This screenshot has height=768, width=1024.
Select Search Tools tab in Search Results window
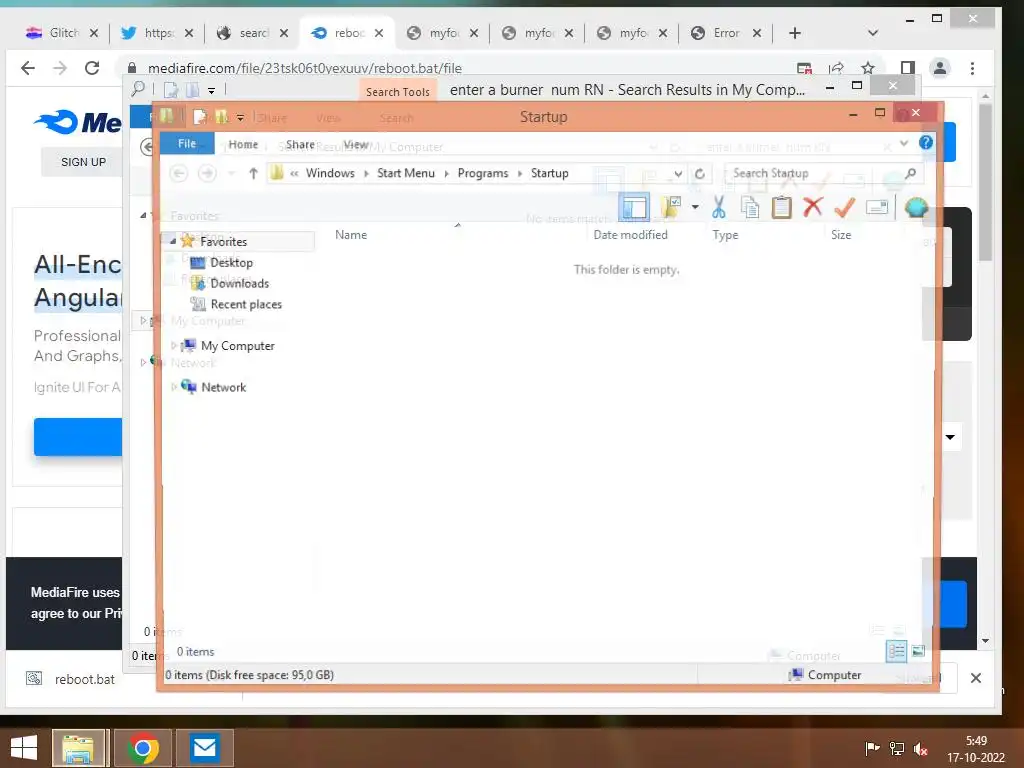point(398,91)
